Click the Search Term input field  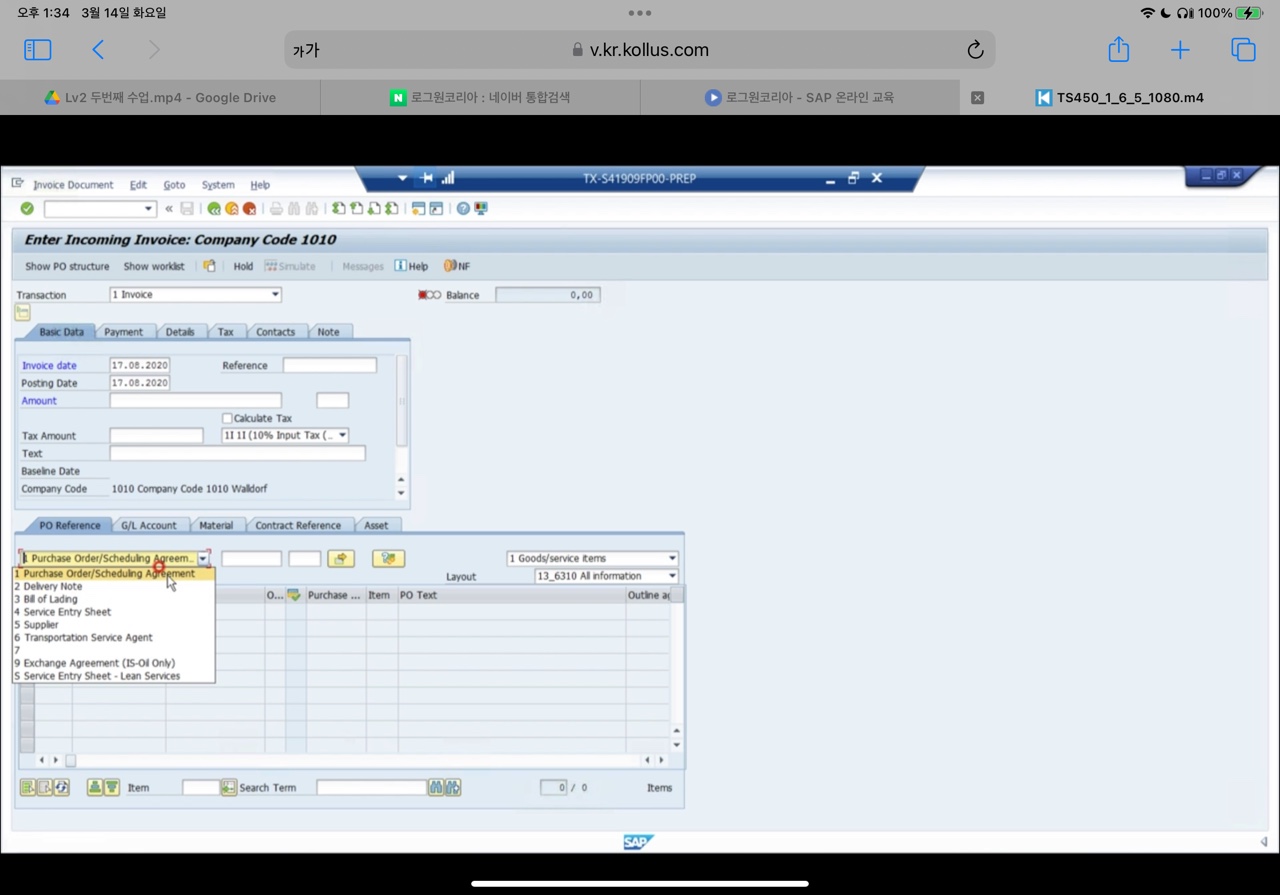(371, 788)
